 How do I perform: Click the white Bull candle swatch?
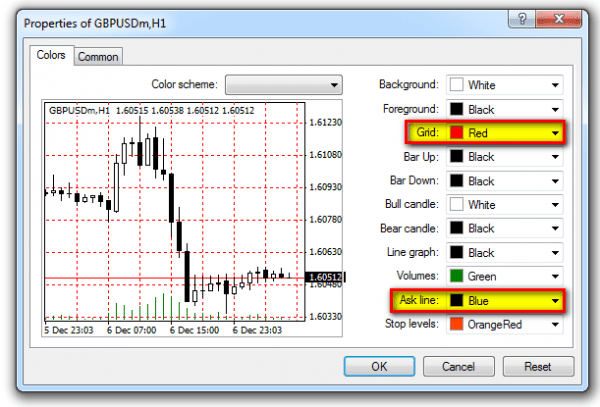(457, 204)
